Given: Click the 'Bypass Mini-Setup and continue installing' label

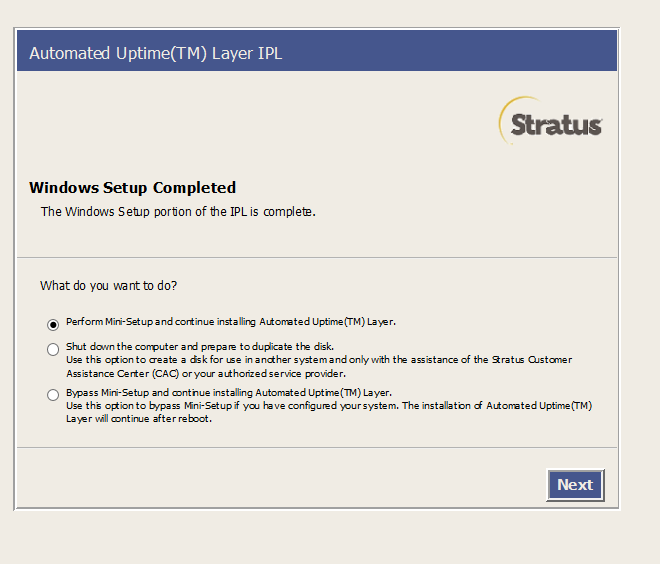Looking at the screenshot, I should [229, 393].
